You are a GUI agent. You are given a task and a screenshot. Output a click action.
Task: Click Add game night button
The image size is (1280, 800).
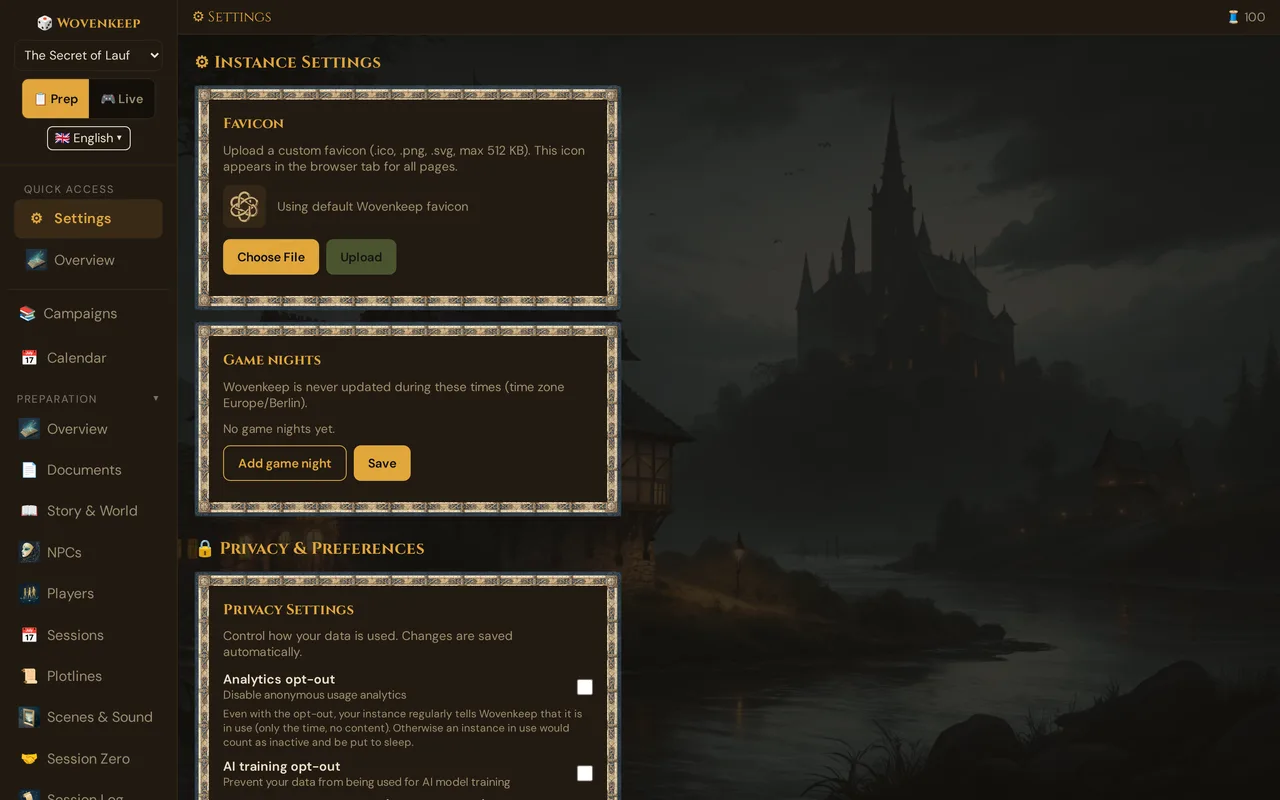(x=285, y=463)
